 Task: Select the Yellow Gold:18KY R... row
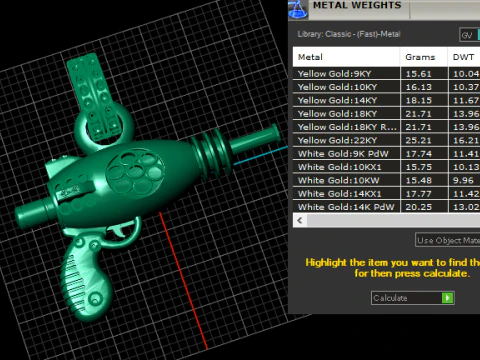tap(386, 127)
